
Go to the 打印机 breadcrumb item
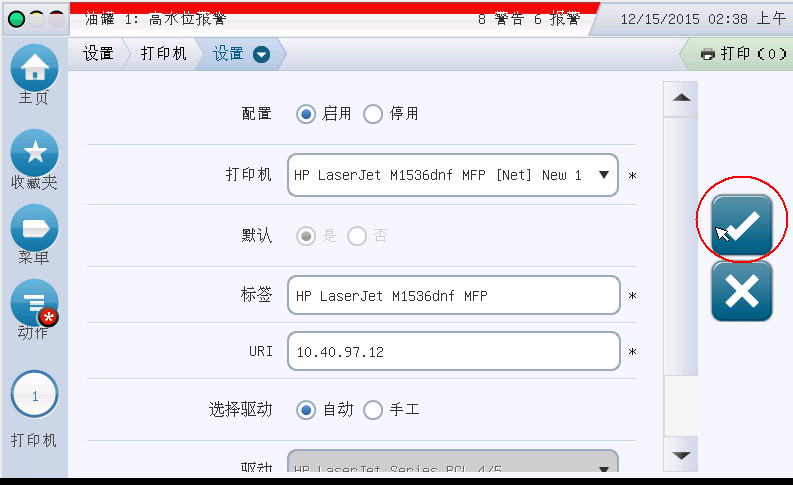point(163,54)
